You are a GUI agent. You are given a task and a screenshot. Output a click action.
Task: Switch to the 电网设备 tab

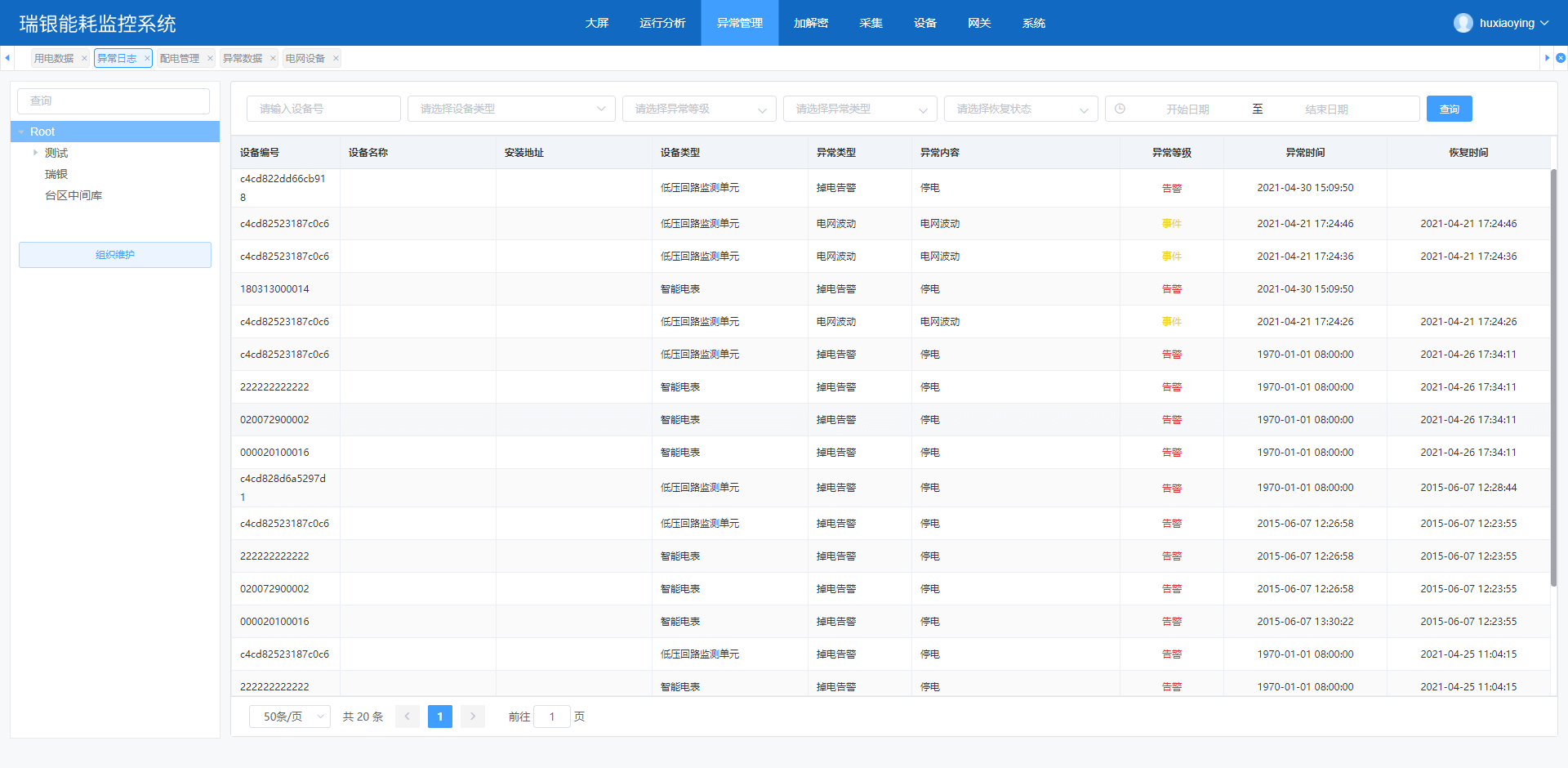coord(305,59)
